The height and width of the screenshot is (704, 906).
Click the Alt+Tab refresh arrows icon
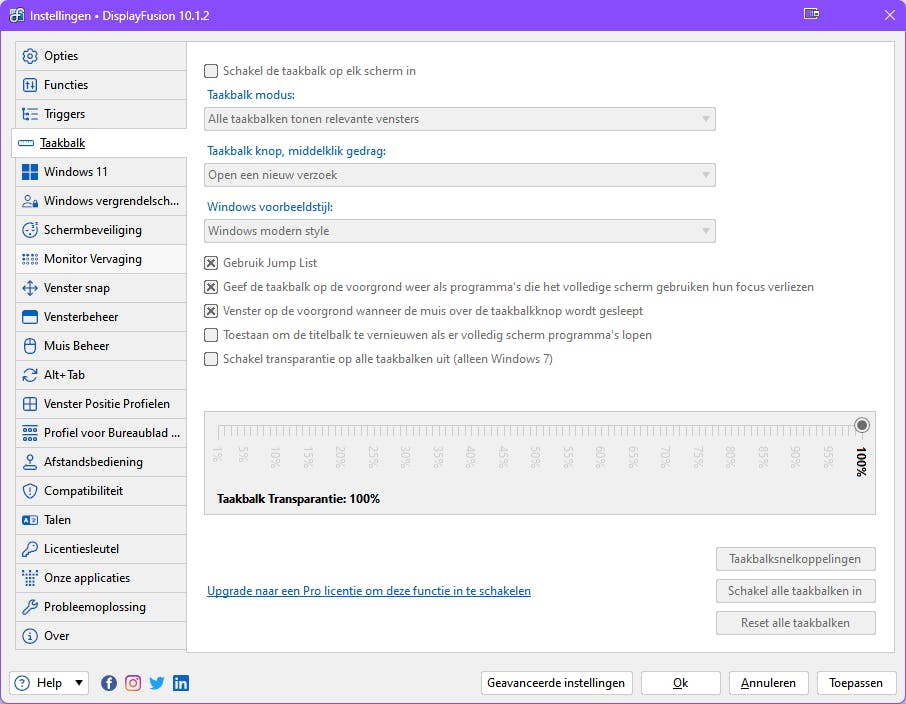(29, 375)
